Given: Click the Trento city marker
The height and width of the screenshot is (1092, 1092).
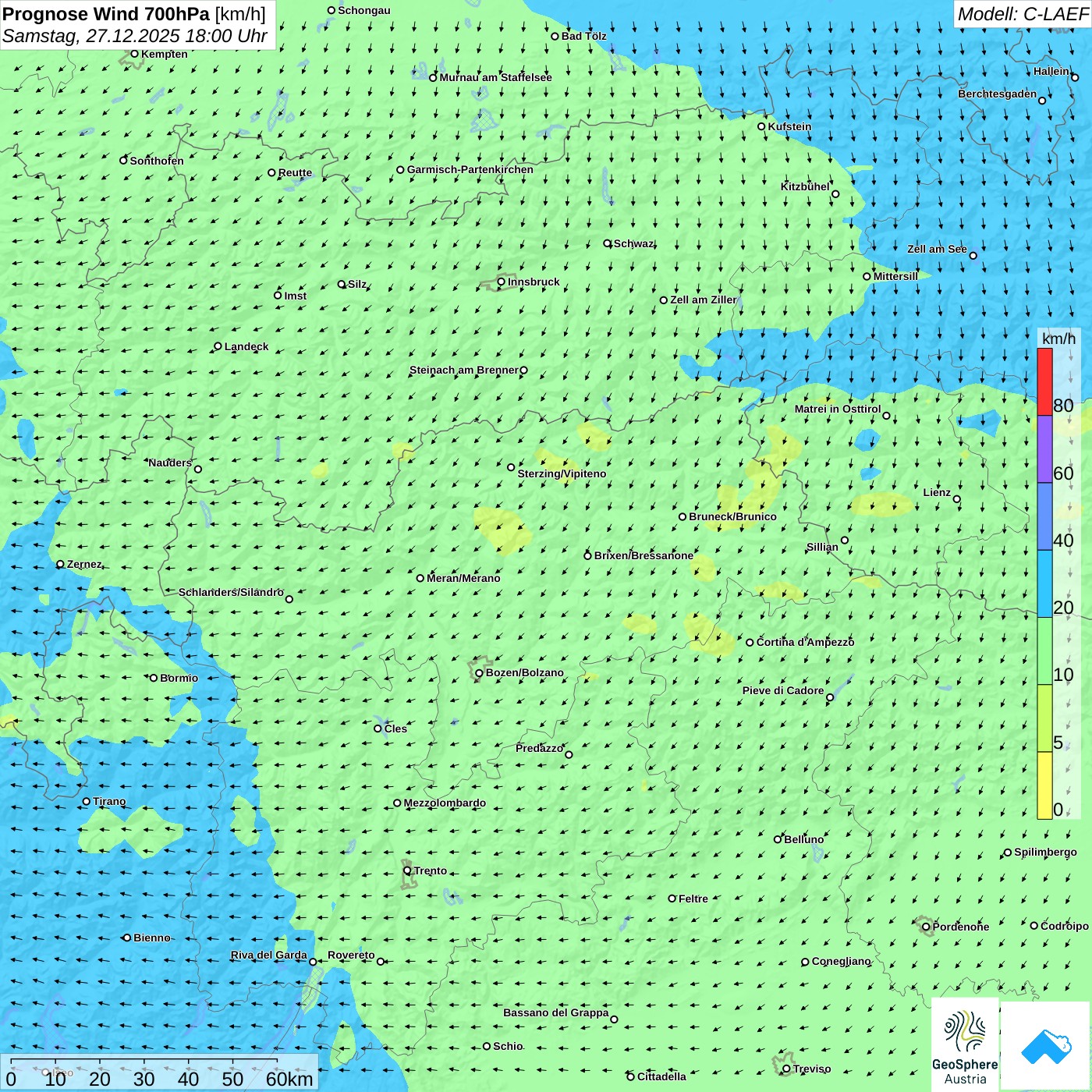Looking at the screenshot, I should point(407,870).
